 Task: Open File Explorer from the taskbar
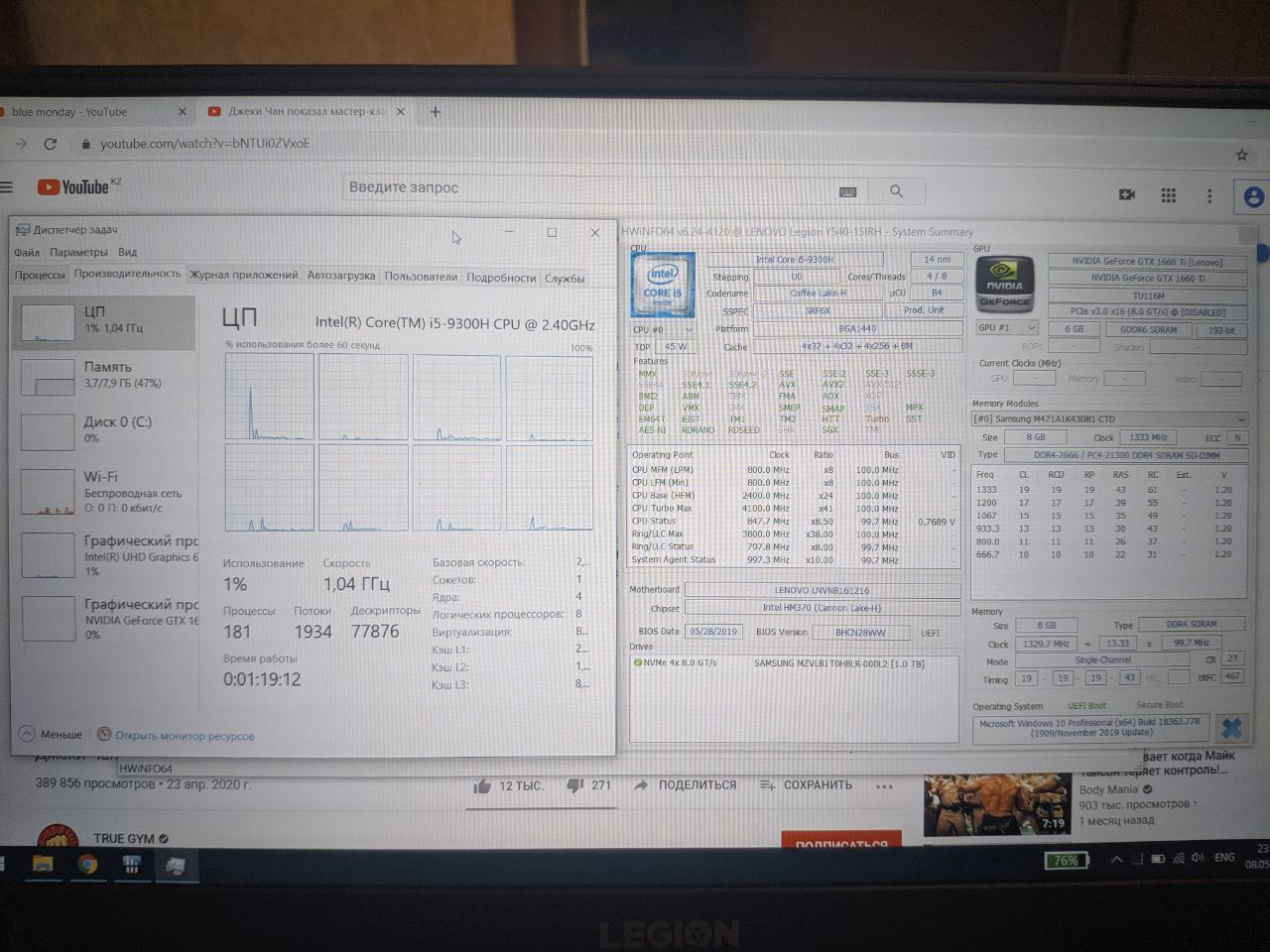(43, 865)
